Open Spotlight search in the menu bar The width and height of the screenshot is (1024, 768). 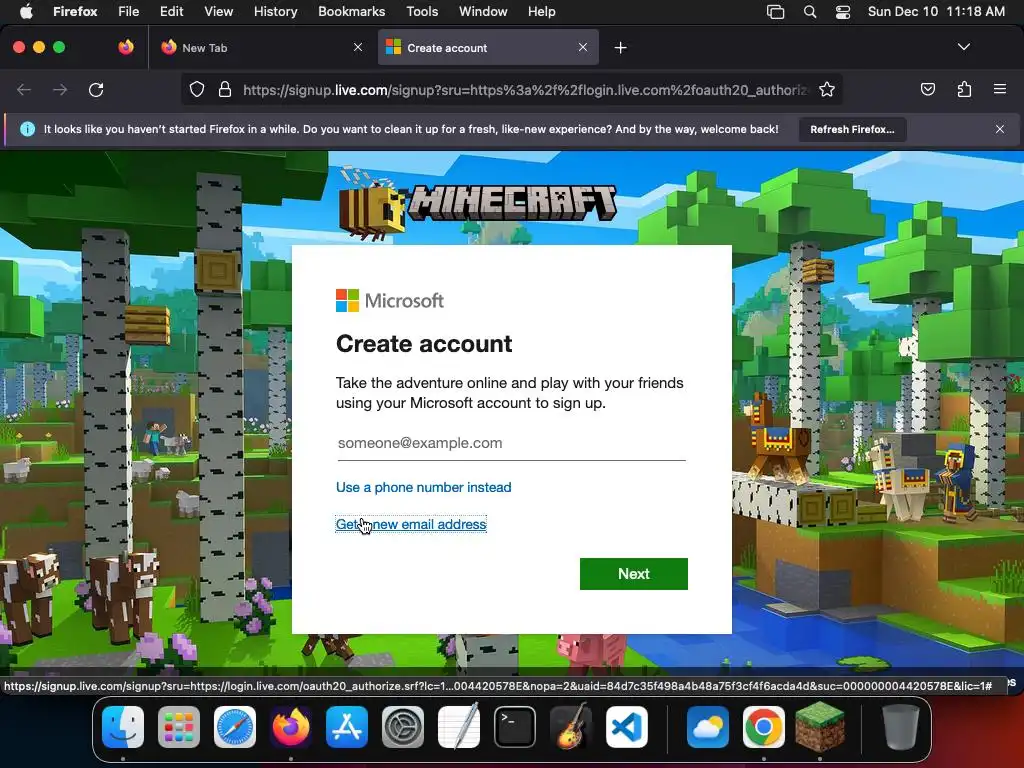pyautogui.click(x=810, y=12)
